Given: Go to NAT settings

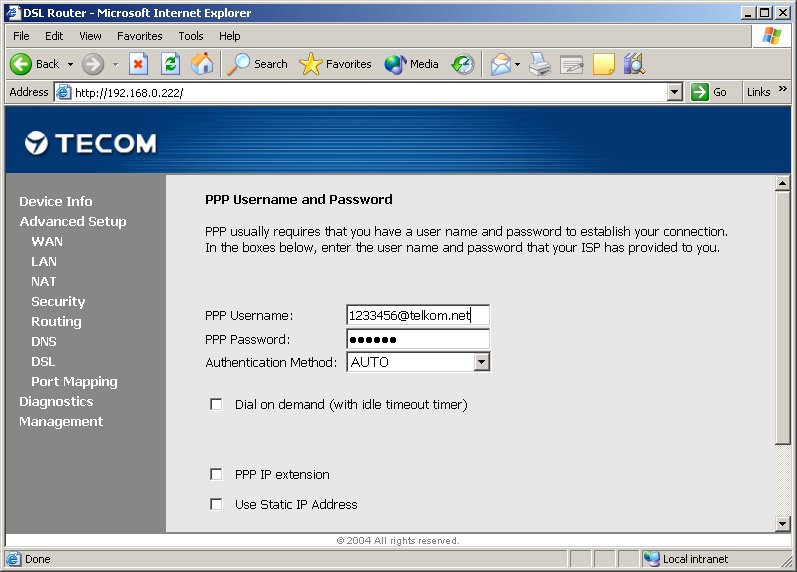Looking at the screenshot, I should click(44, 282).
